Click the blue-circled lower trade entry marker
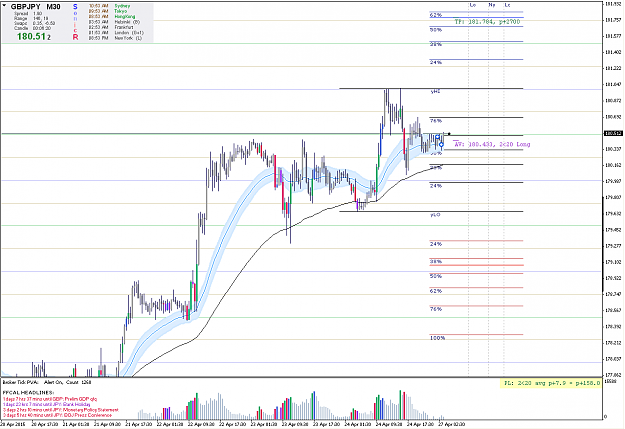Screen dimensions: 625x429 coord(441,144)
